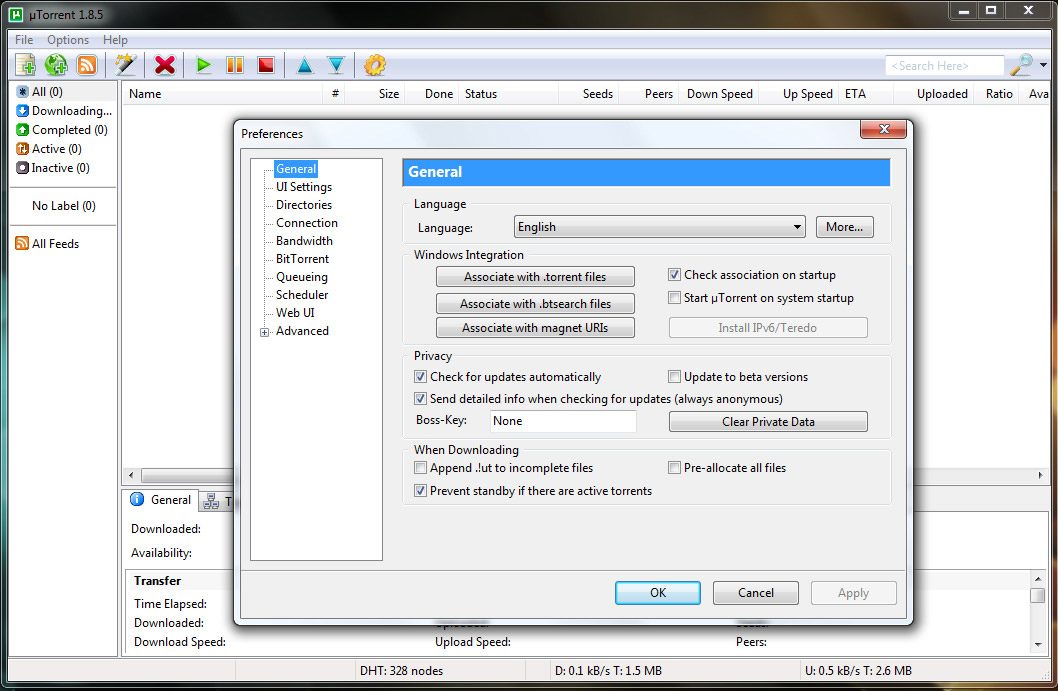Enable Update to beta versions checkbox
Viewport: 1058px width, 691px height.
(674, 377)
